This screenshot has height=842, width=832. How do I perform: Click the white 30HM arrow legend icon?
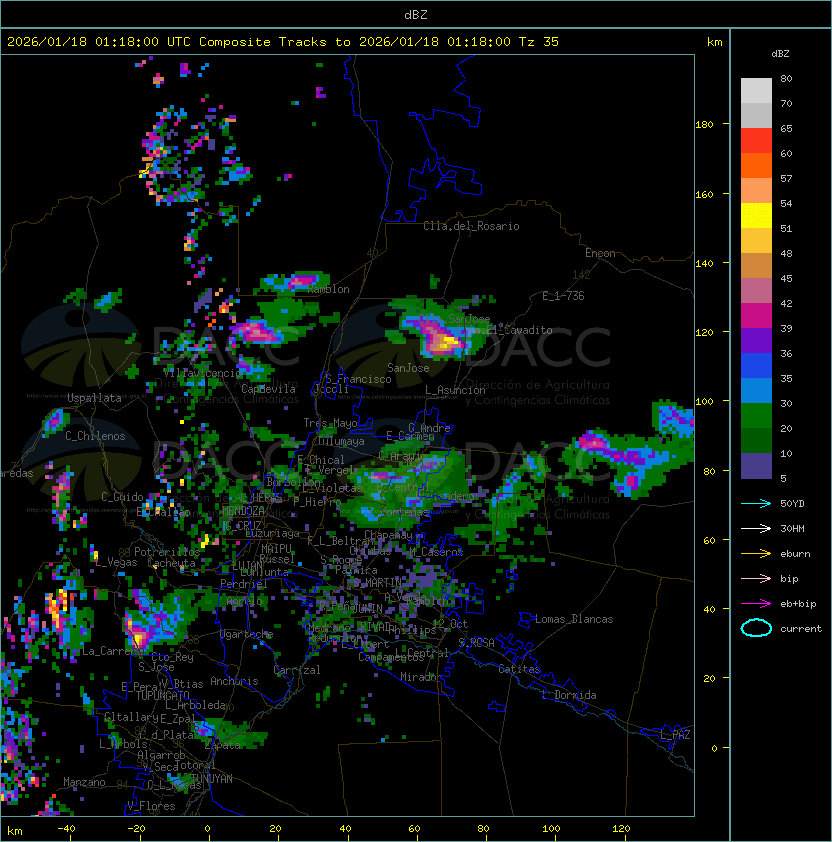pyautogui.click(x=756, y=529)
